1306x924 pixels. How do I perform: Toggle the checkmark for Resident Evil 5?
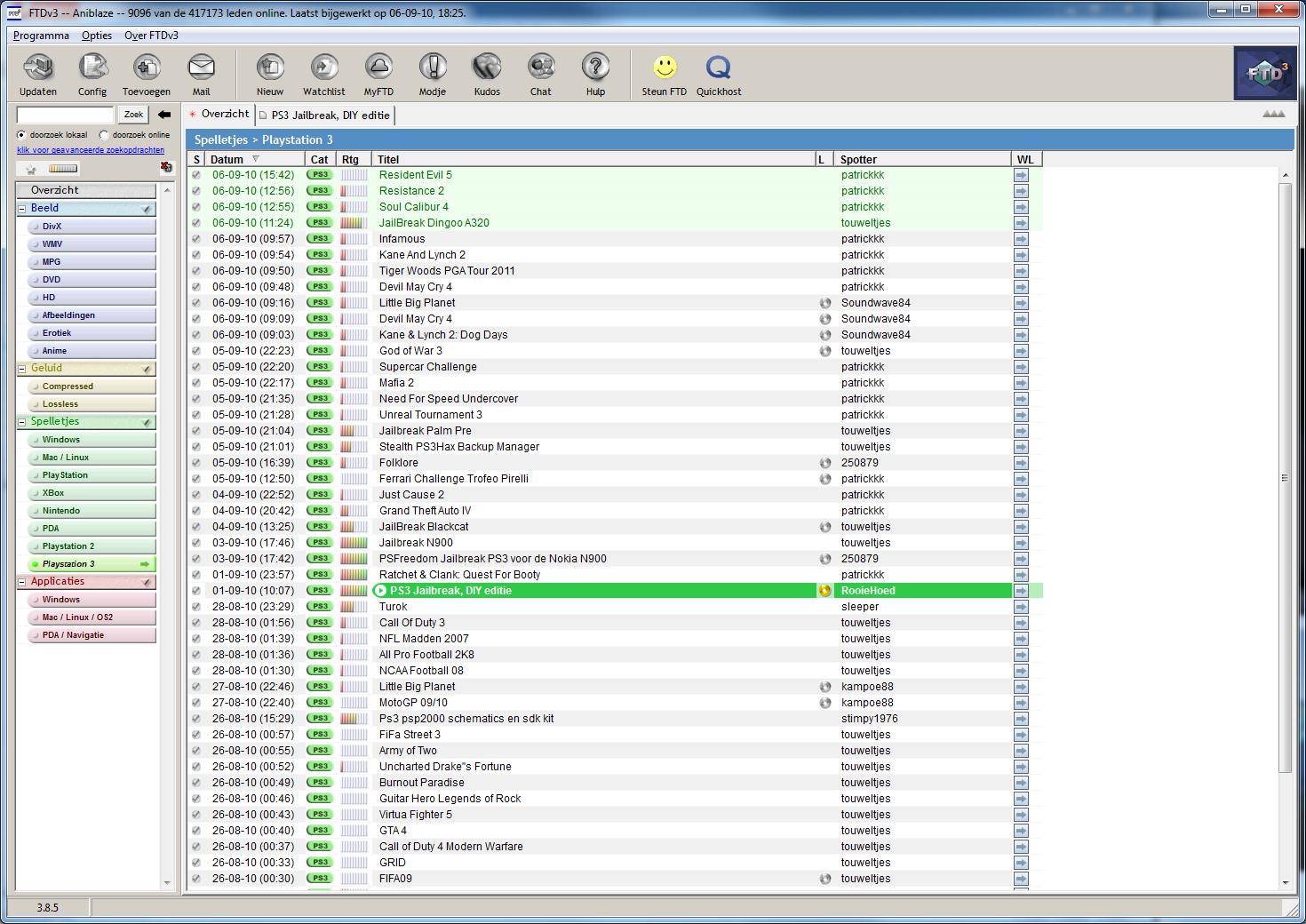(196, 175)
